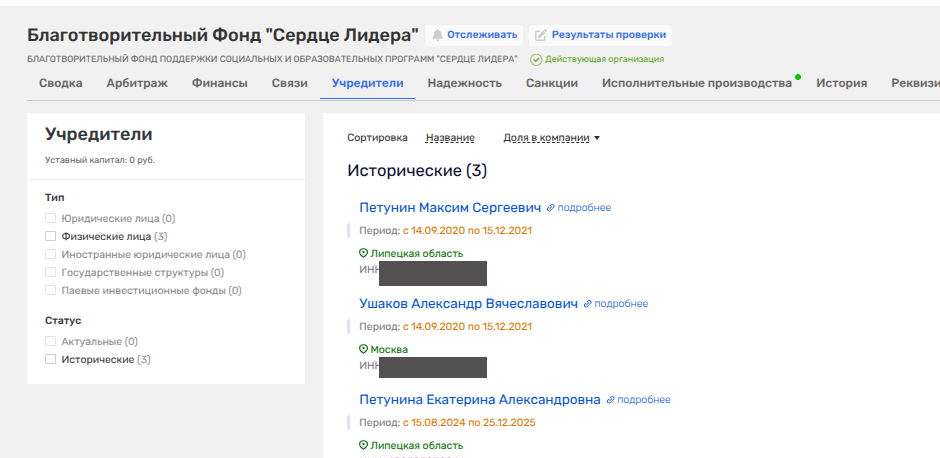
Task: Open the Финансы tab
Action: click(x=219, y=83)
